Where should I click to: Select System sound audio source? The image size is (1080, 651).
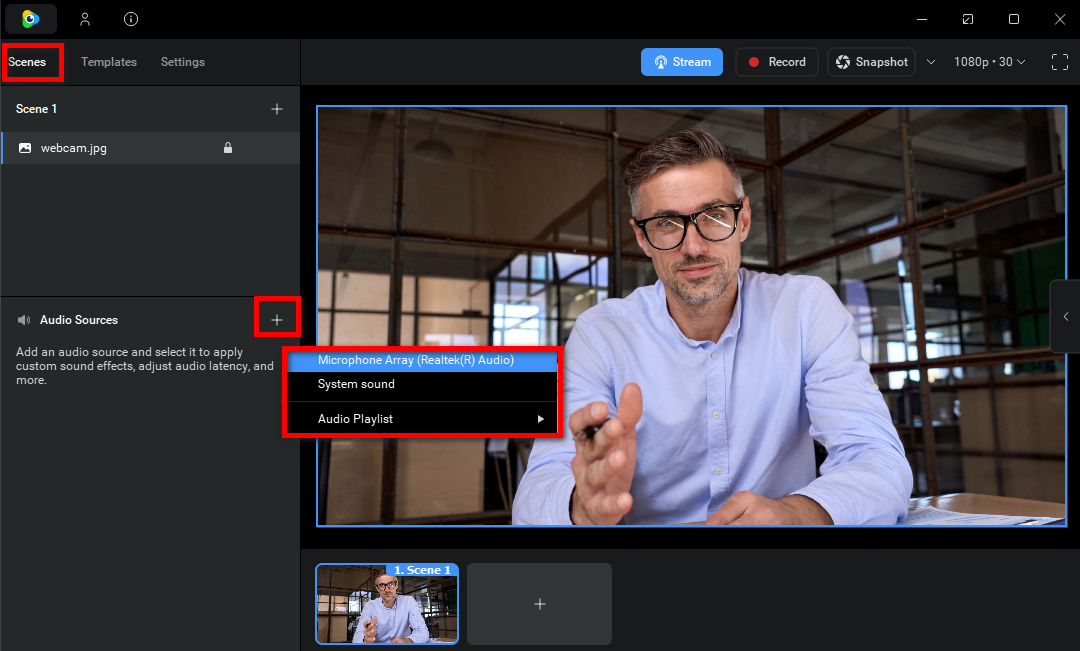click(357, 384)
